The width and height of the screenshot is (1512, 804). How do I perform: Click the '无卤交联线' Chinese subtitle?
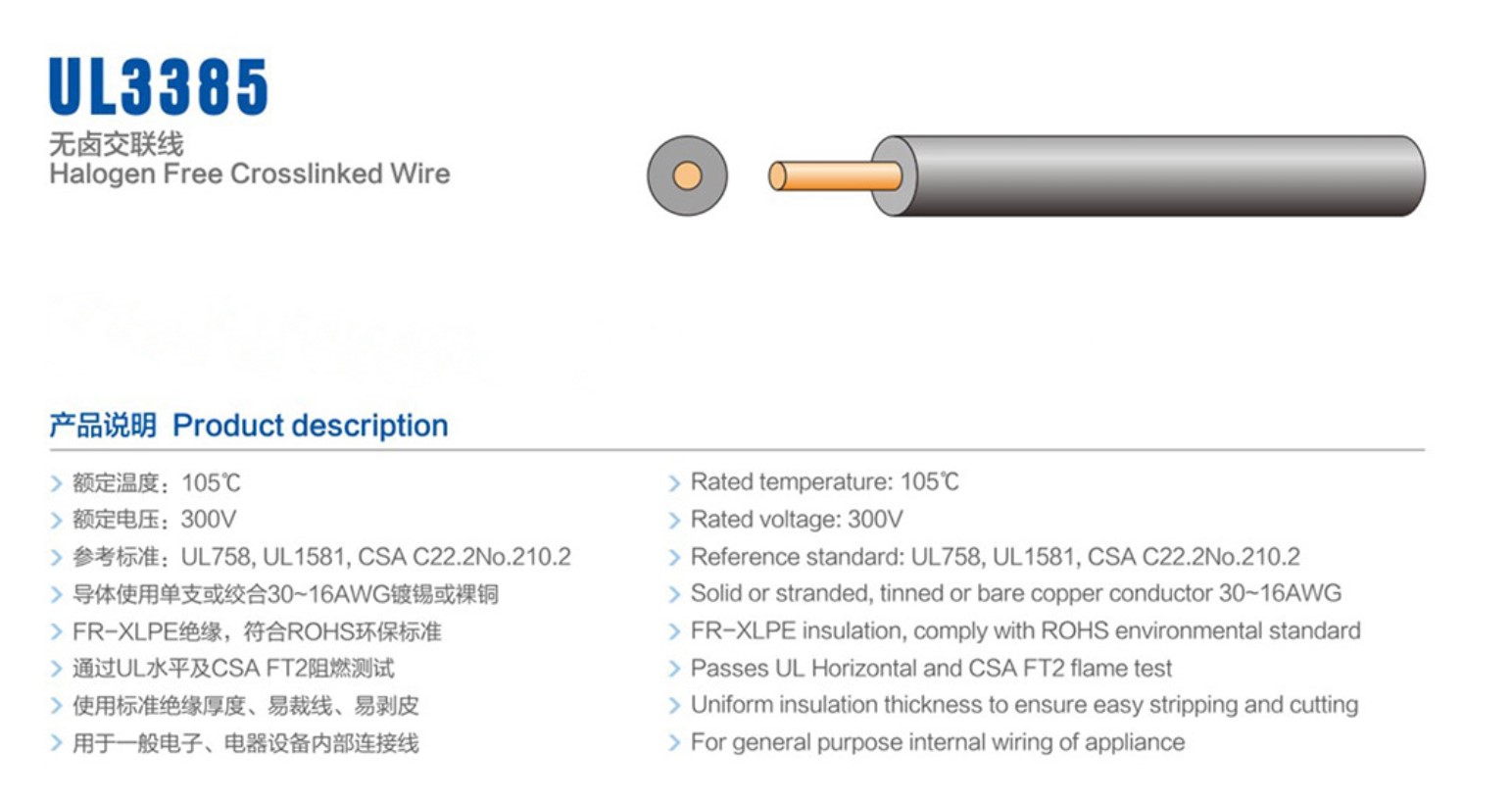coord(117,145)
